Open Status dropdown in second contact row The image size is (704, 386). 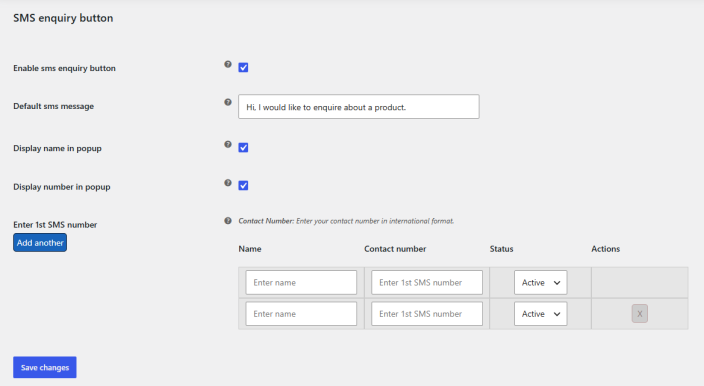[x=541, y=314]
